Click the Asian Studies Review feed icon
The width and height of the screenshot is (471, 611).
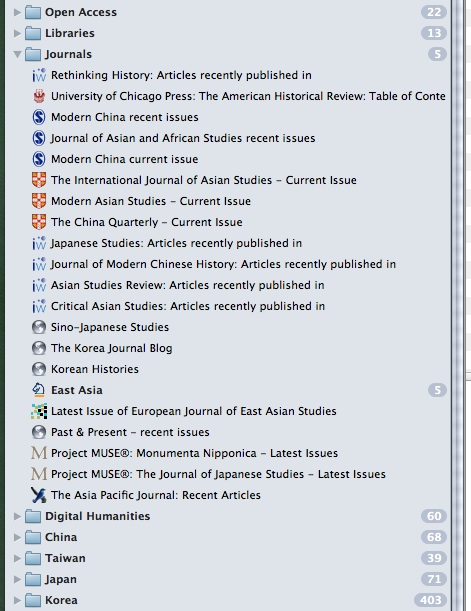click(x=39, y=285)
